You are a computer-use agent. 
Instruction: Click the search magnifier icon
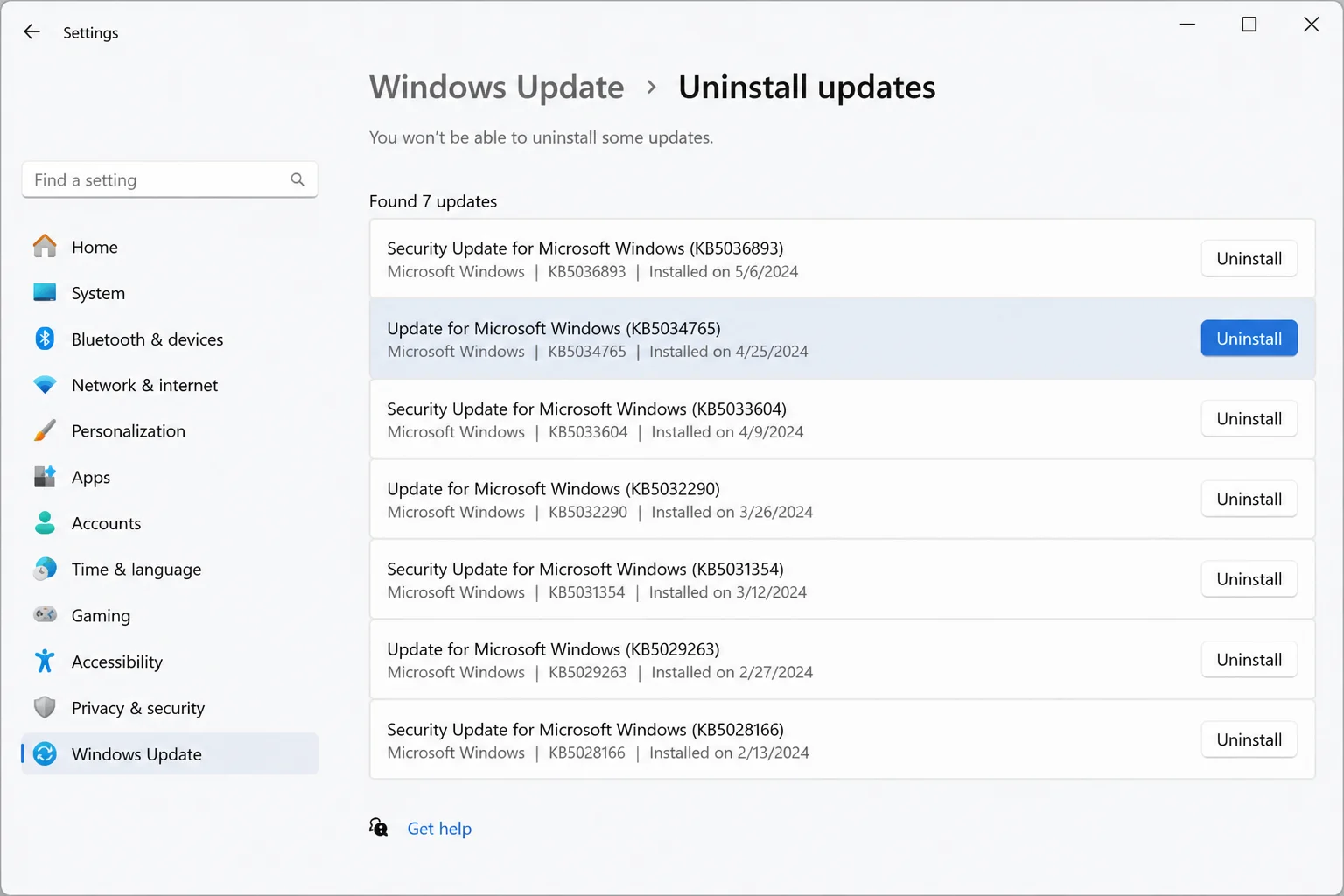tap(297, 179)
